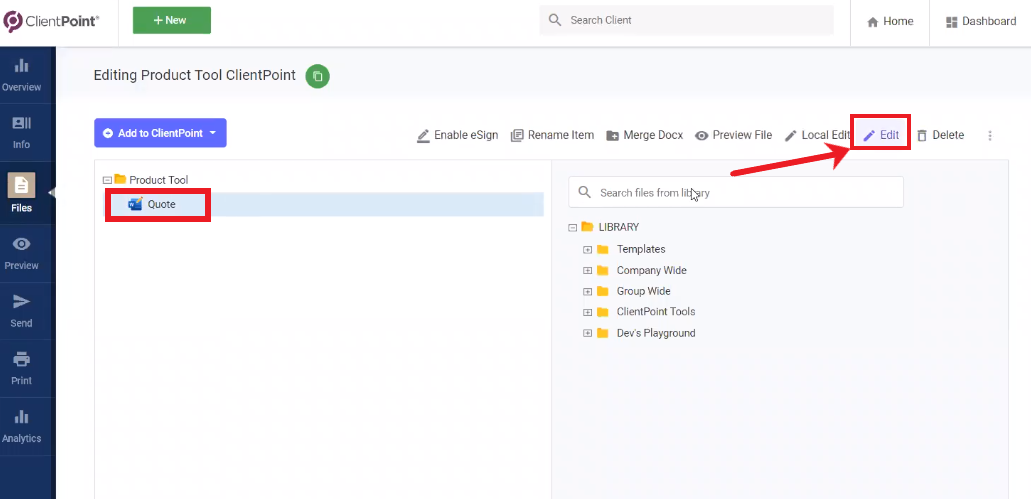Expand the Company Wide folder
1031x499 pixels.
588,271
